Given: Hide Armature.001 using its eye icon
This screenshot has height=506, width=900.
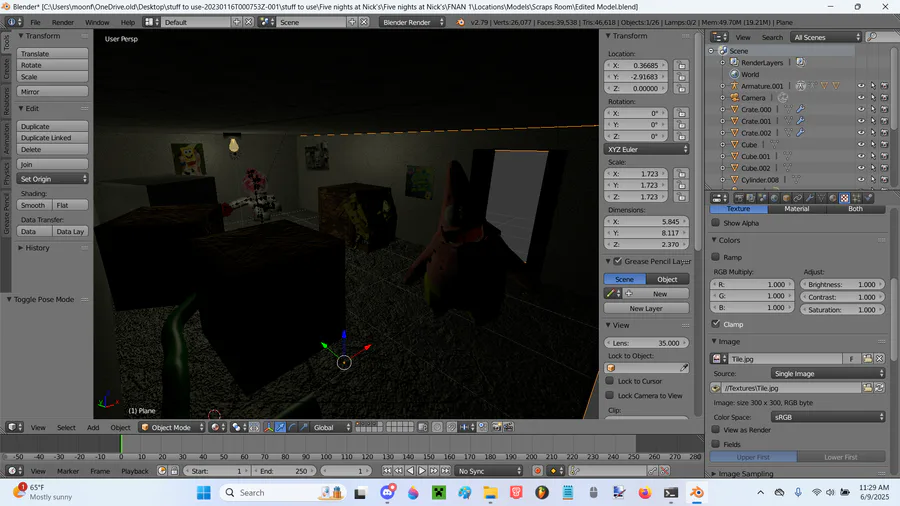Looking at the screenshot, I should (x=860, y=86).
